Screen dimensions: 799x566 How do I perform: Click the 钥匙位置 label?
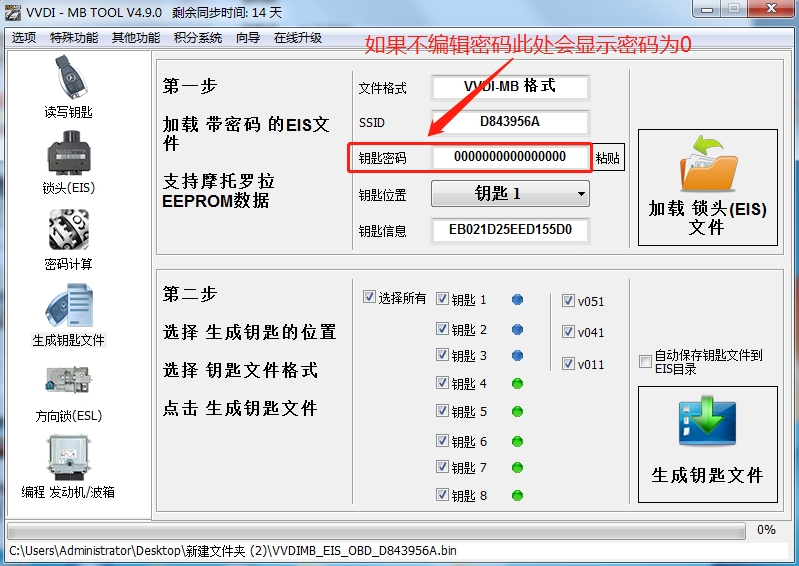coord(383,195)
